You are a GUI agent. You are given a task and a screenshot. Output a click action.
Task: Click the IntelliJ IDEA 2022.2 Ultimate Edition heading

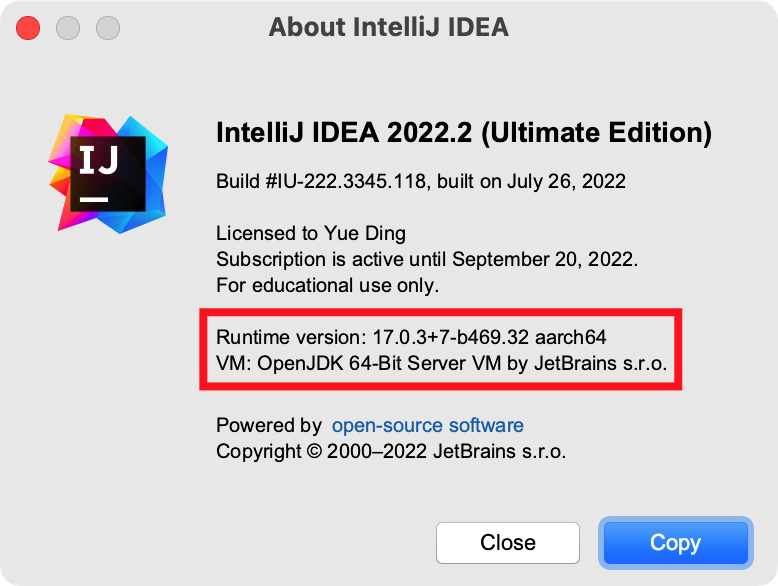[464, 134]
